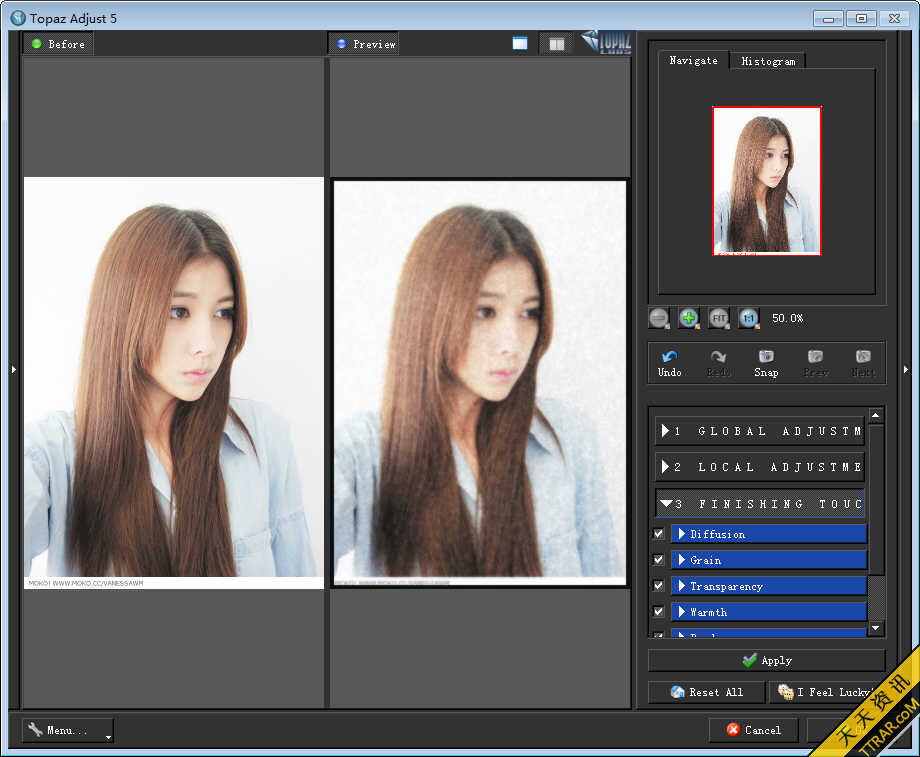Switch to the Histogram tab

pyautogui.click(x=768, y=61)
